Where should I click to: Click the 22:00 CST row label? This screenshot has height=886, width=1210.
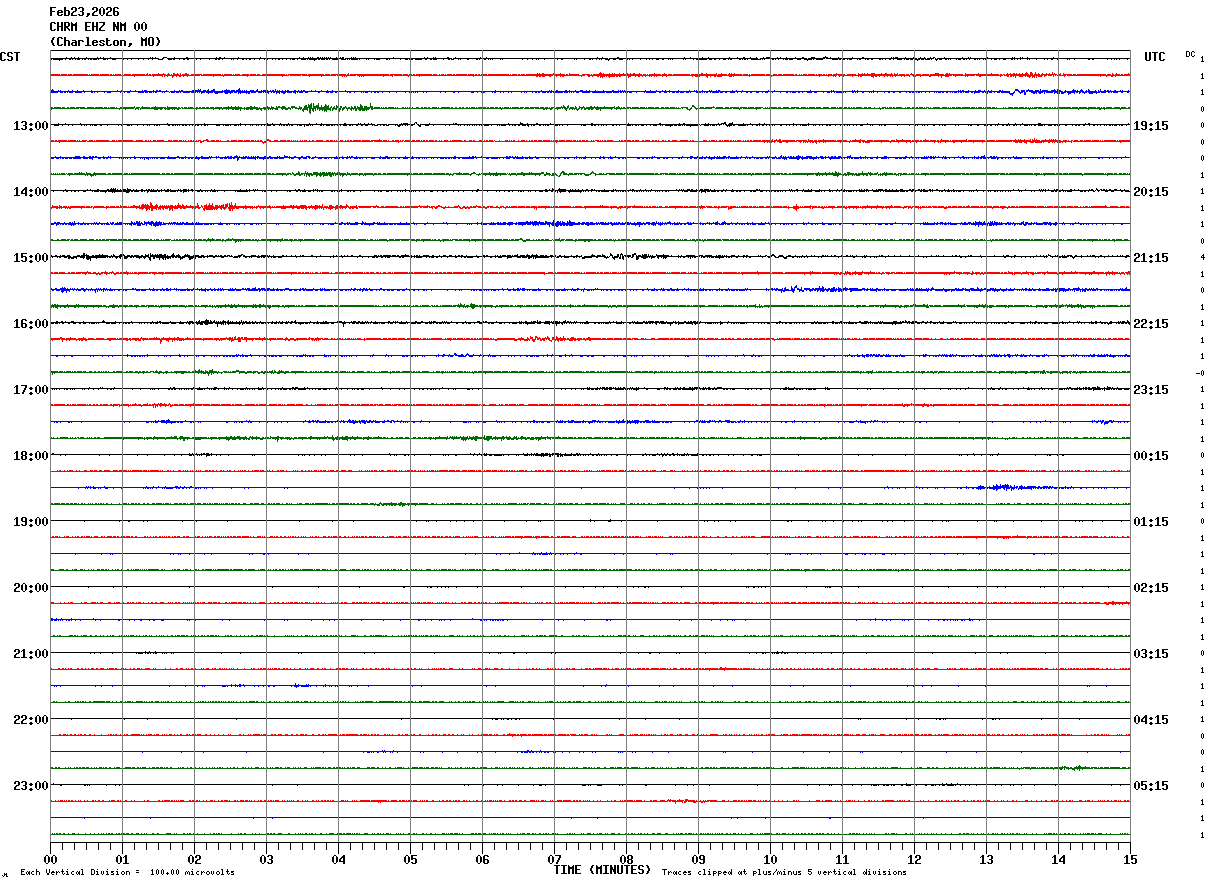(x=30, y=720)
